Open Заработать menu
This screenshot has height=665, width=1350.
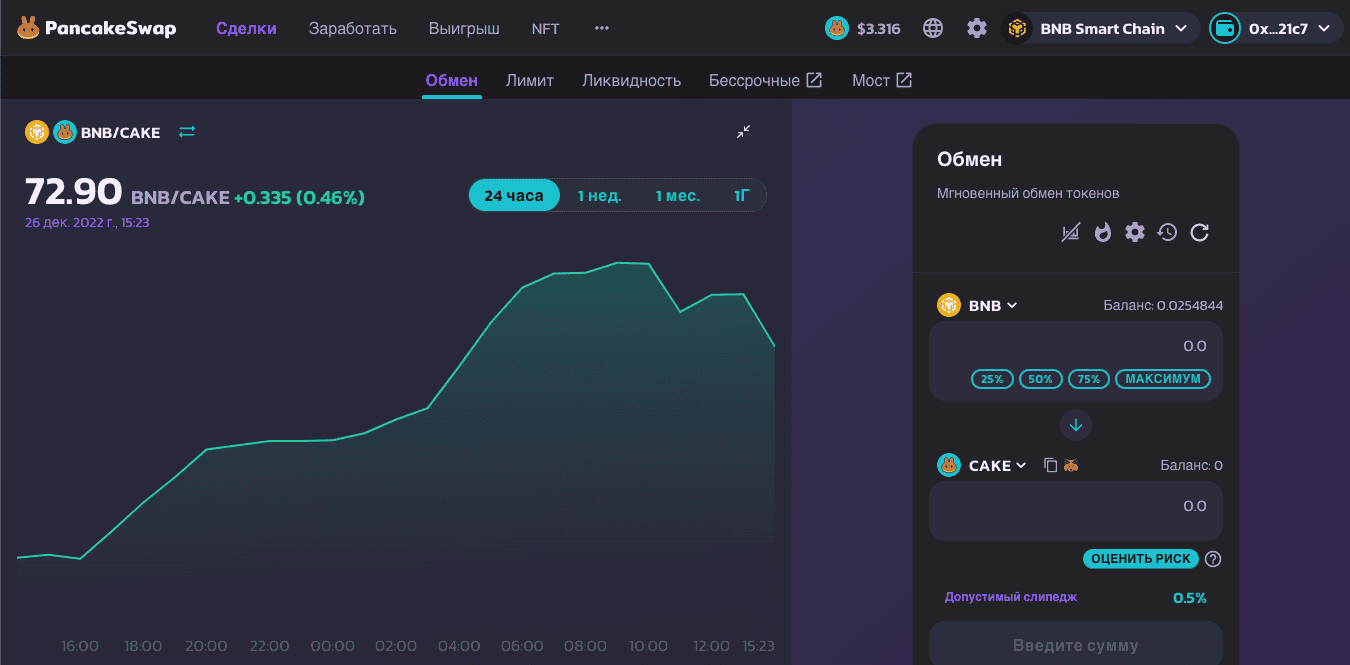(x=353, y=28)
